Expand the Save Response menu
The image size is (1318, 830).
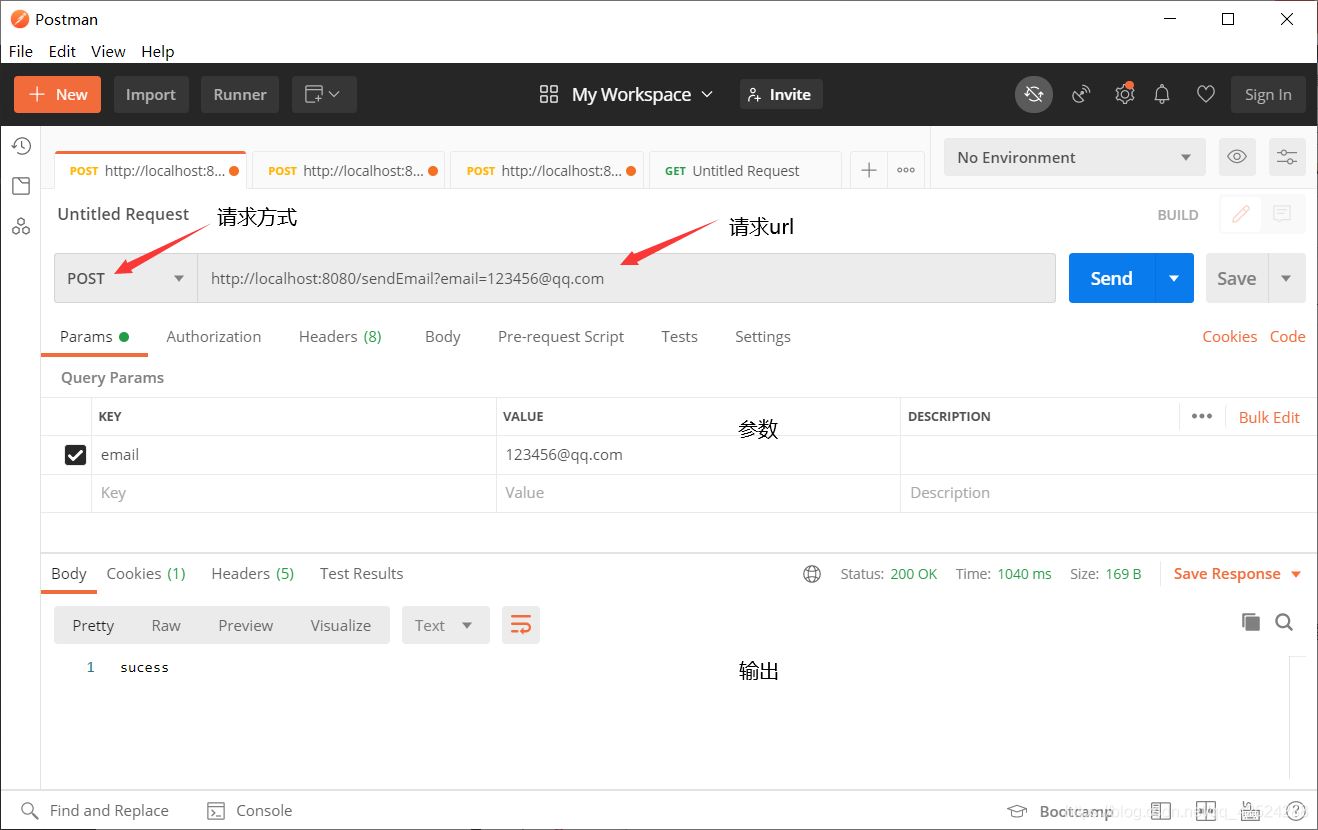pyautogui.click(x=1238, y=574)
